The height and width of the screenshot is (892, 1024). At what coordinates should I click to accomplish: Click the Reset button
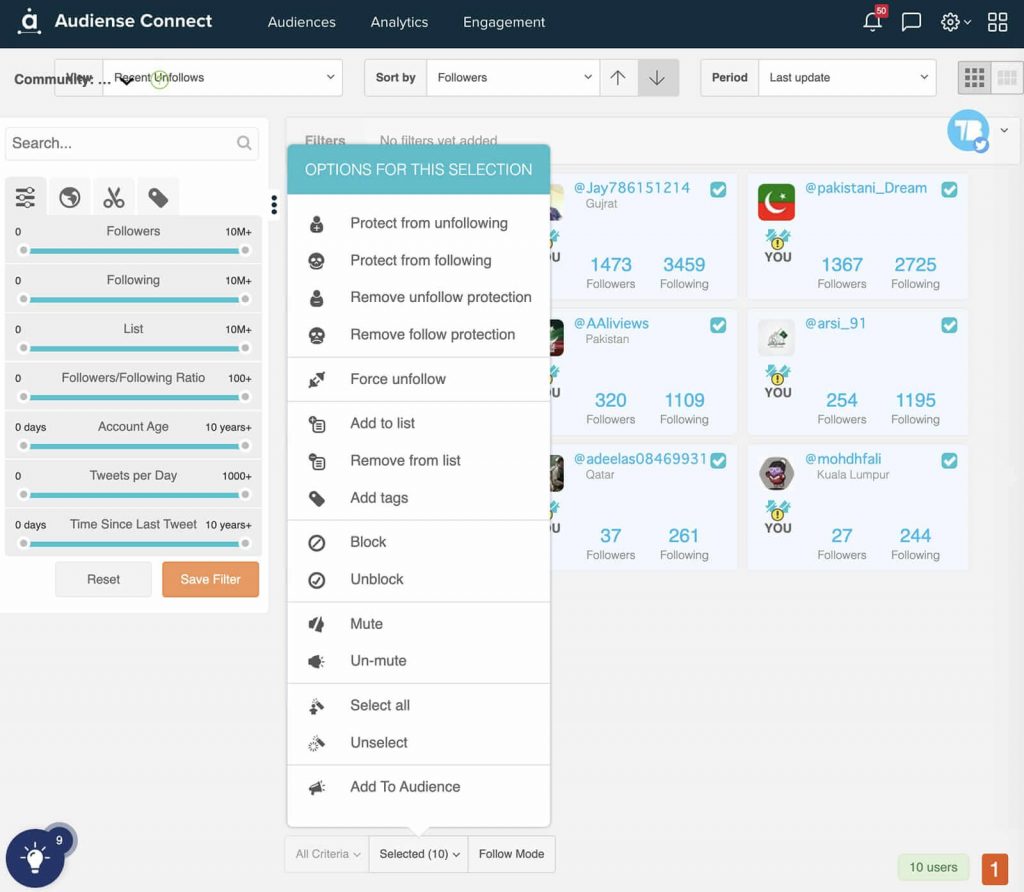click(x=103, y=579)
